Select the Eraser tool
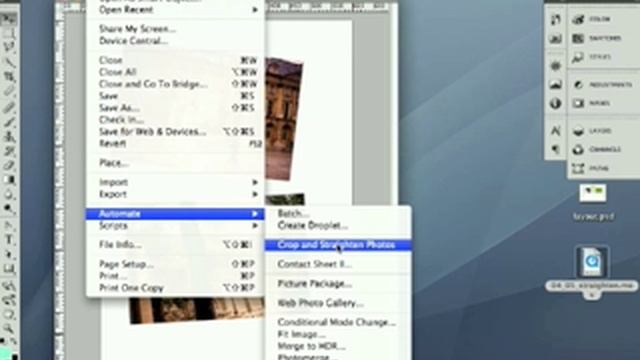Image resolution: width=640 pixels, height=360 pixels. [9, 165]
